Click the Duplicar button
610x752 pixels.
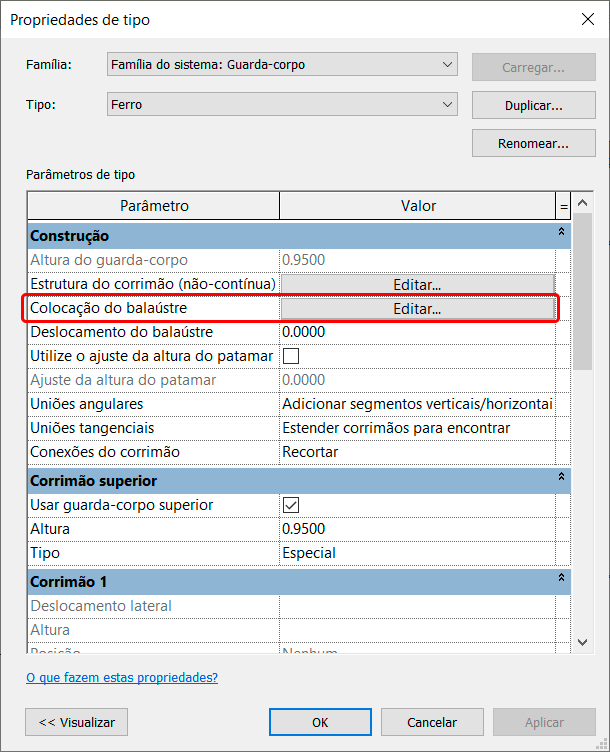533,105
